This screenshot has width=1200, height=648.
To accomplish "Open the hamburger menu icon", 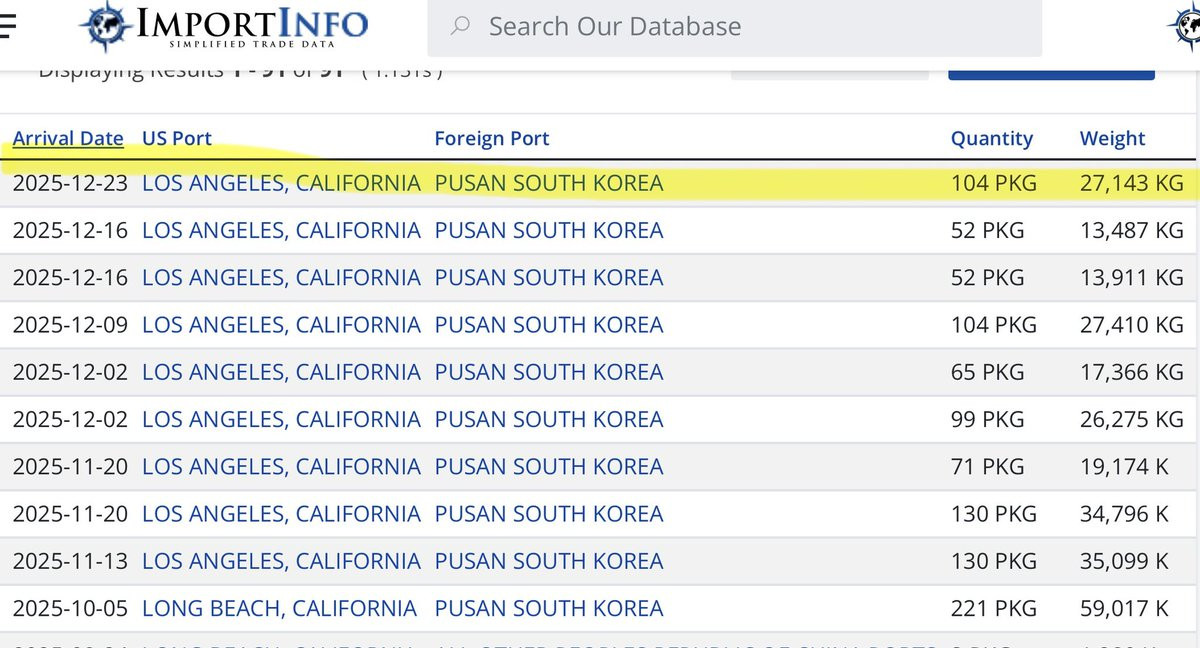I will [6, 25].
